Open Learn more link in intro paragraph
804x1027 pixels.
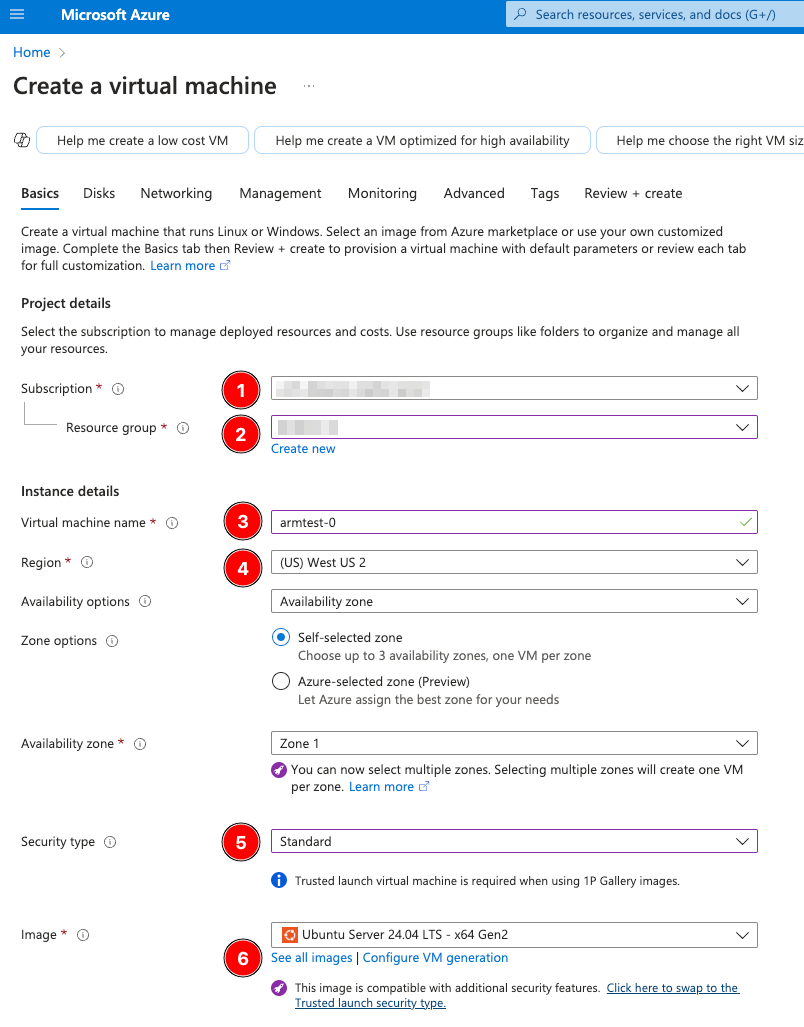(183, 265)
